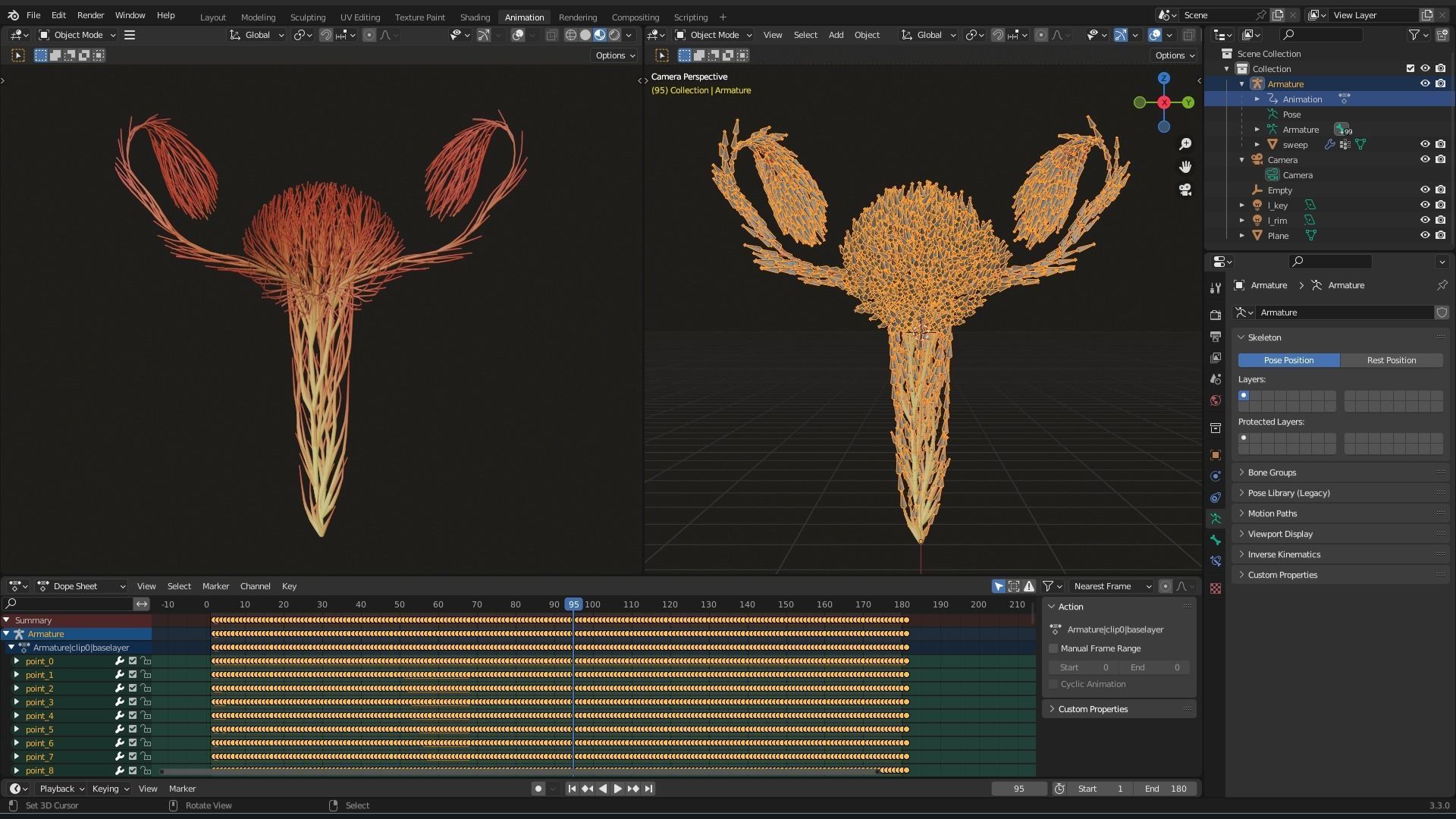Viewport: 1456px width, 819px height.
Task: Hide the sweep object in the outliner
Action: tap(1425, 144)
